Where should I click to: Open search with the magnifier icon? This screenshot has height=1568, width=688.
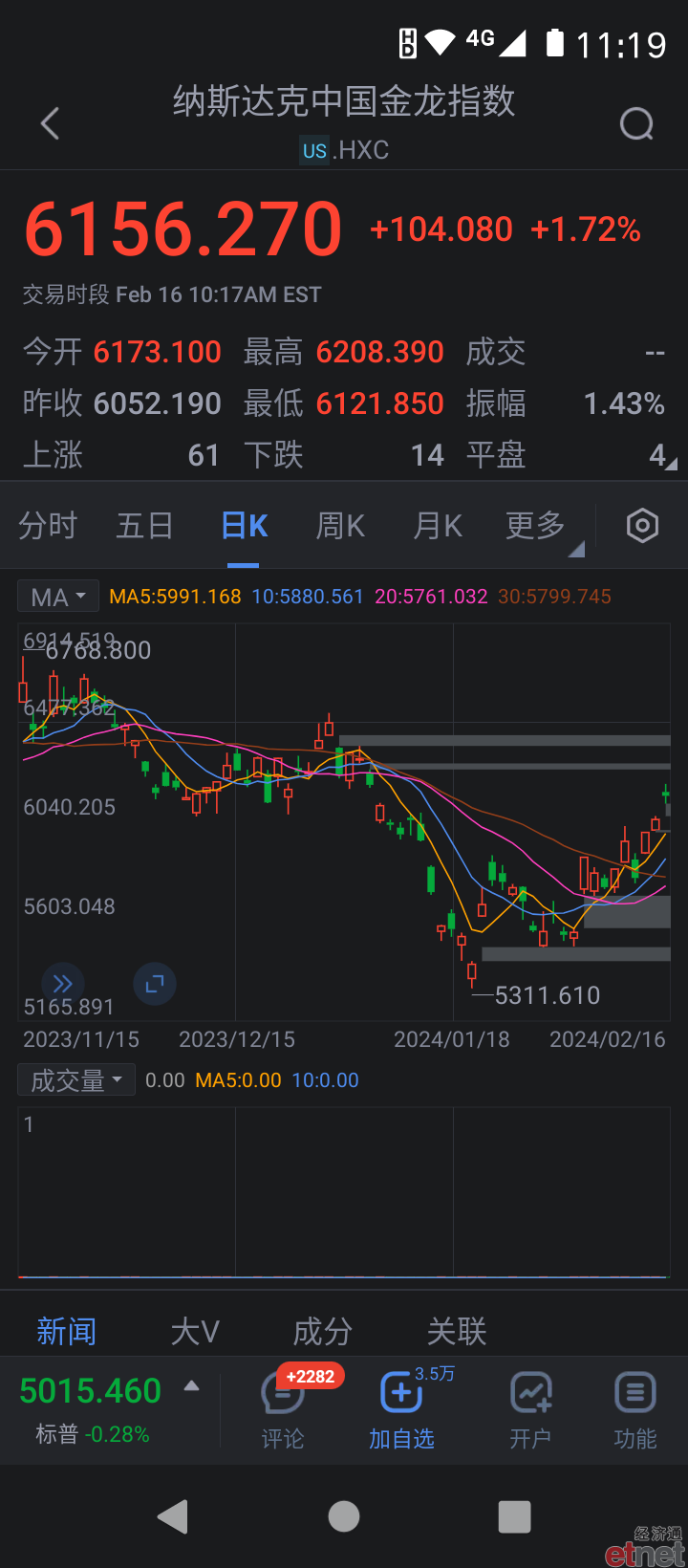pos(636,123)
